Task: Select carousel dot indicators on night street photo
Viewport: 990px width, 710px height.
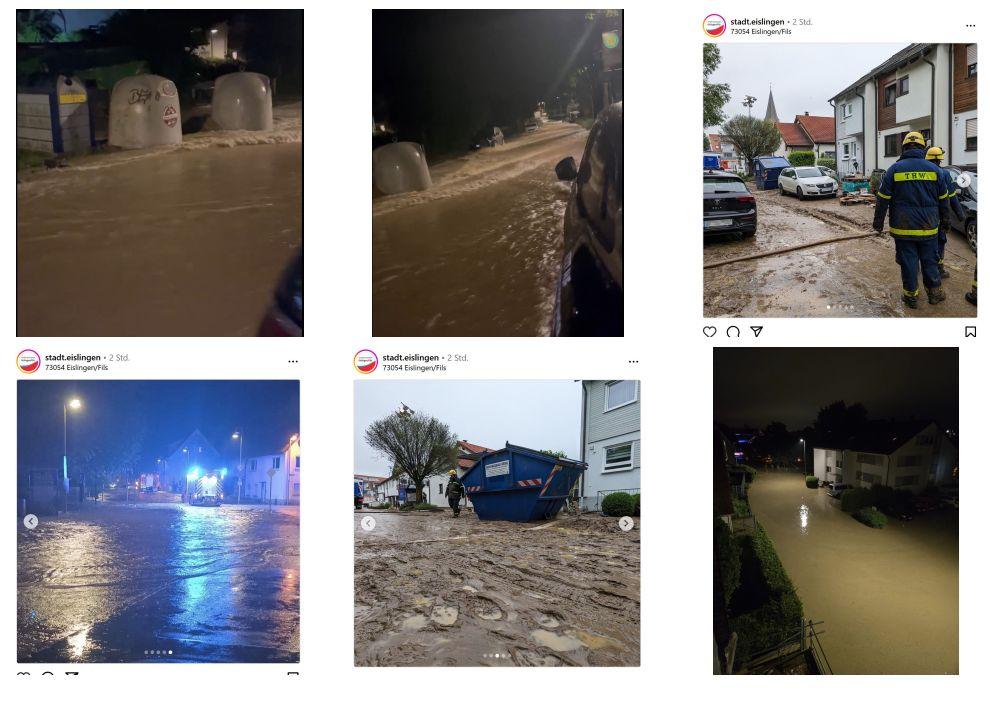Action: (158, 652)
